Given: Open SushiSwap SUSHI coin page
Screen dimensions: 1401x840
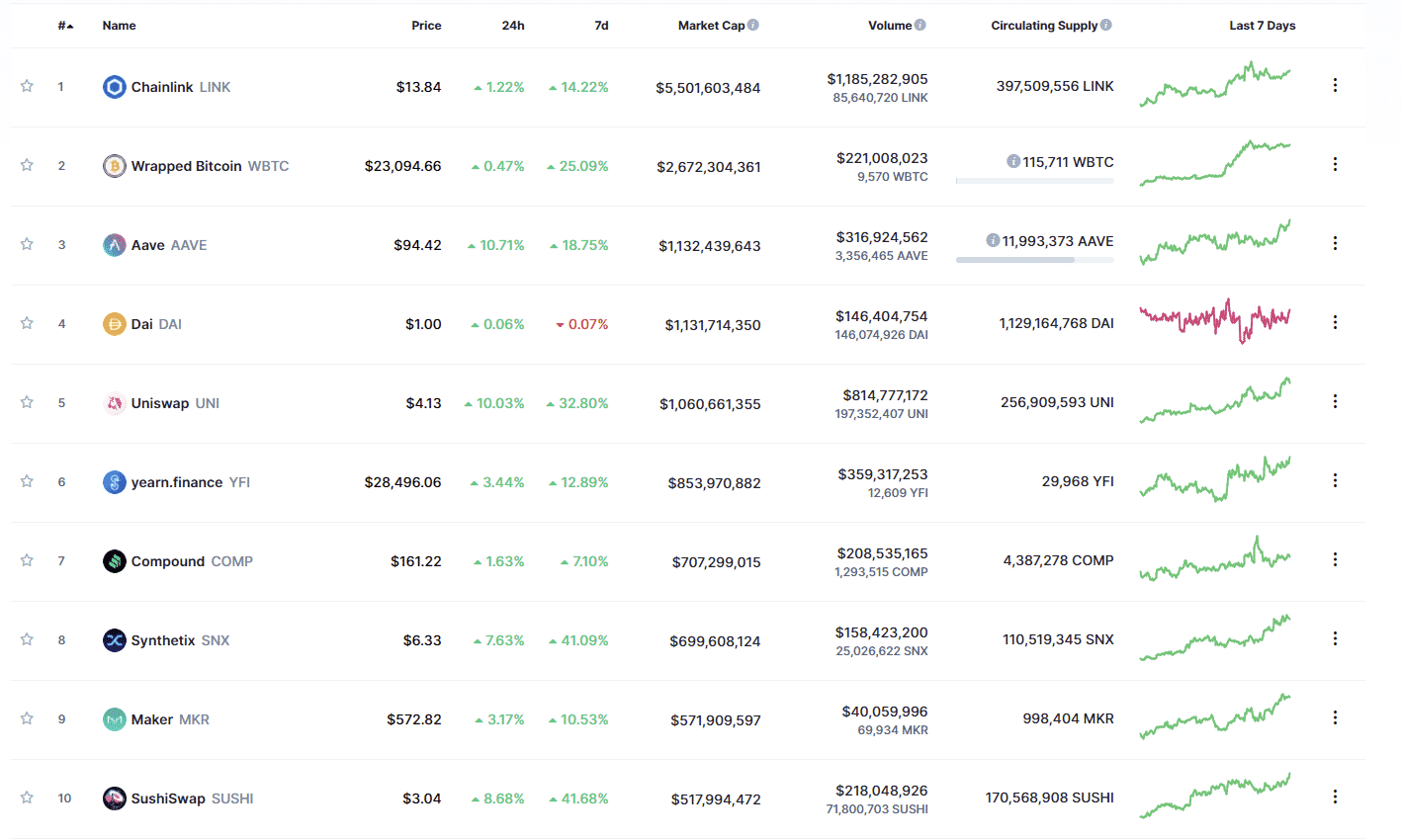Looking at the screenshot, I should pos(193,798).
